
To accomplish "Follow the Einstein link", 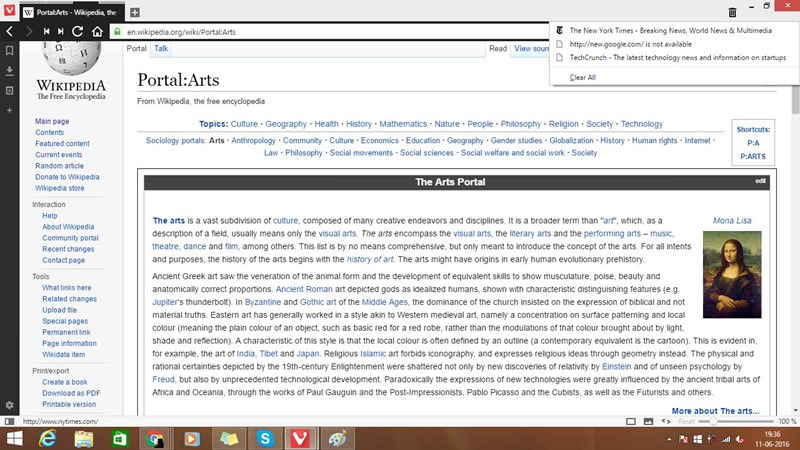I will (x=616, y=366).
